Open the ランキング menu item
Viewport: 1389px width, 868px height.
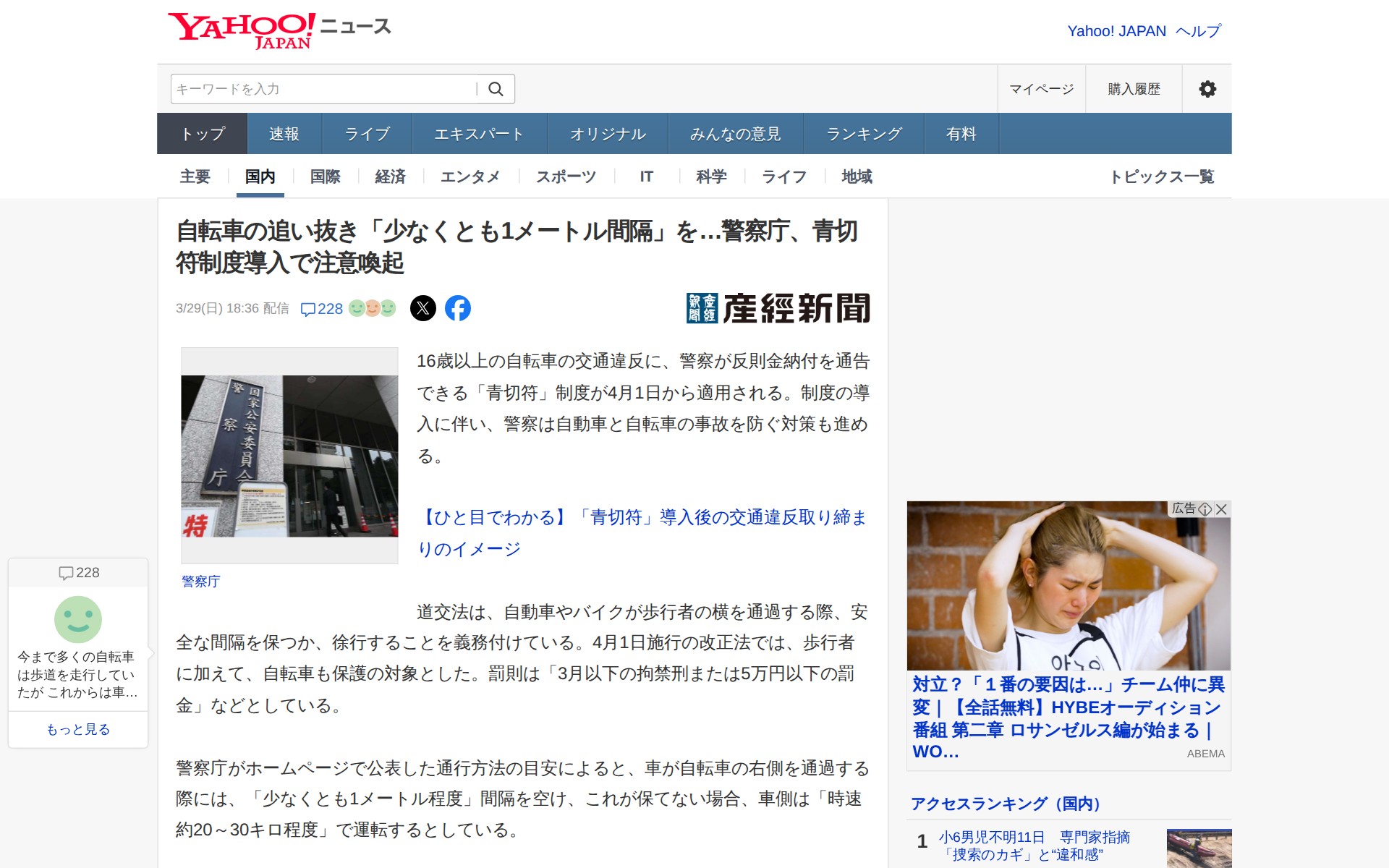[x=863, y=133]
